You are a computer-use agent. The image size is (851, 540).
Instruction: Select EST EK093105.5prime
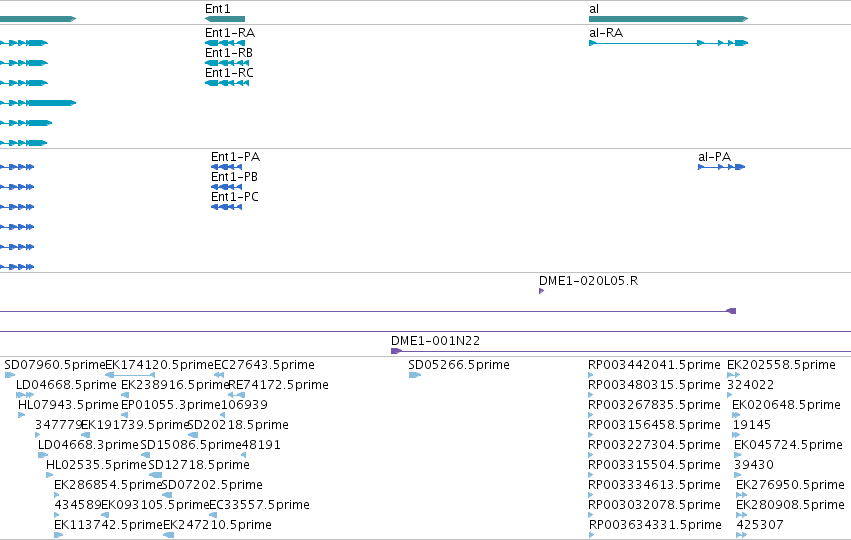[155, 505]
